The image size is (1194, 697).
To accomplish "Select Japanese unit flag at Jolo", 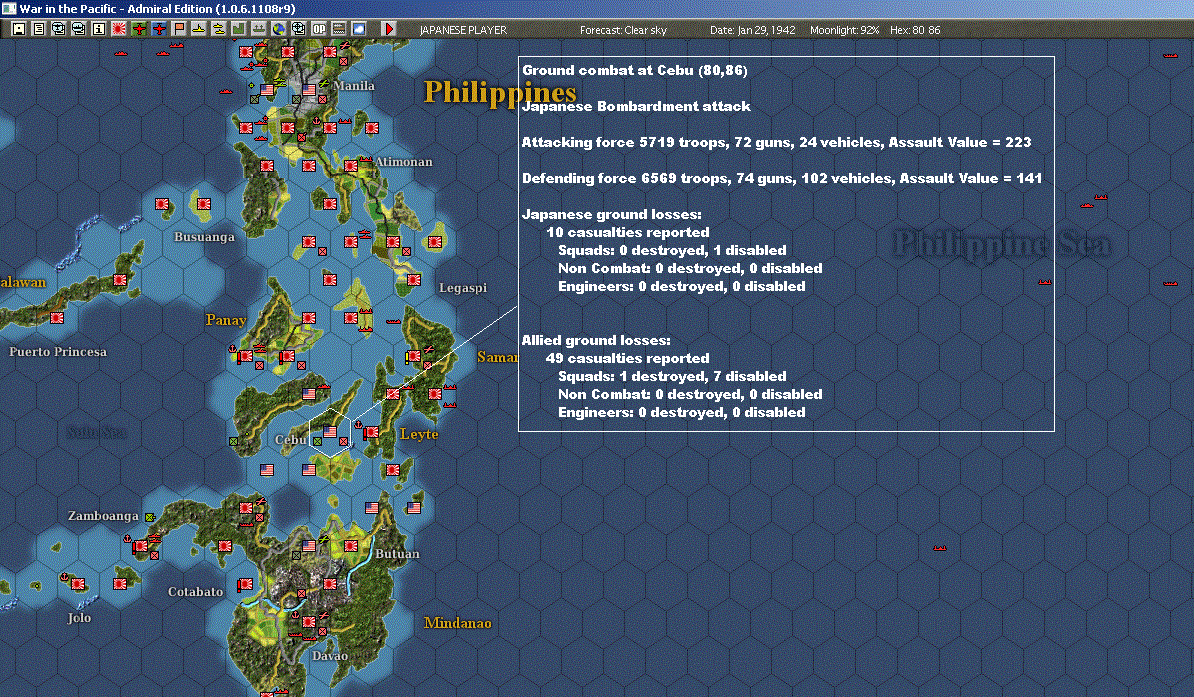I will click(x=78, y=583).
